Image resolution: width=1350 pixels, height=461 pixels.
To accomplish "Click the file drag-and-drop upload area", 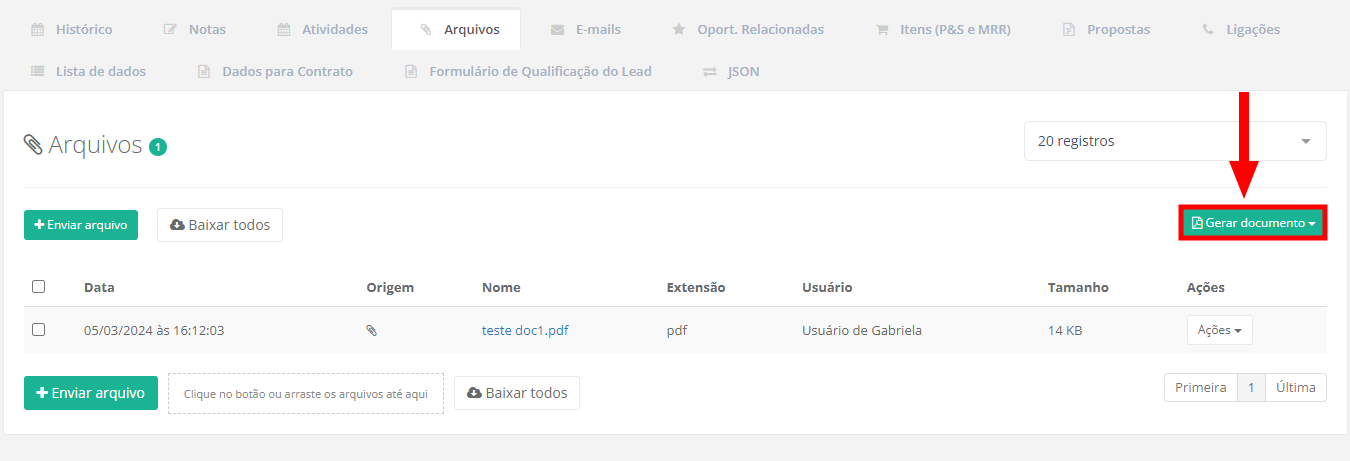I will click(x=306, y=394).
